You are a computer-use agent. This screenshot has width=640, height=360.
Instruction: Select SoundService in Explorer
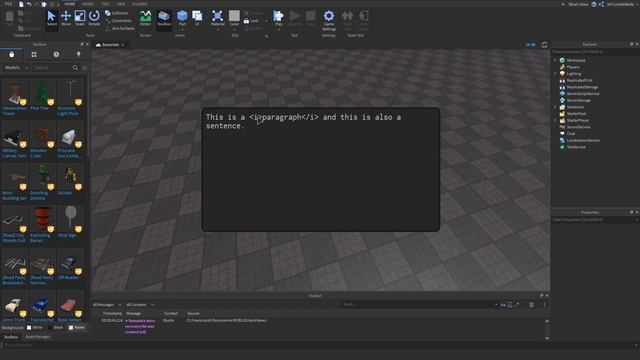click(x=578, y=127)
